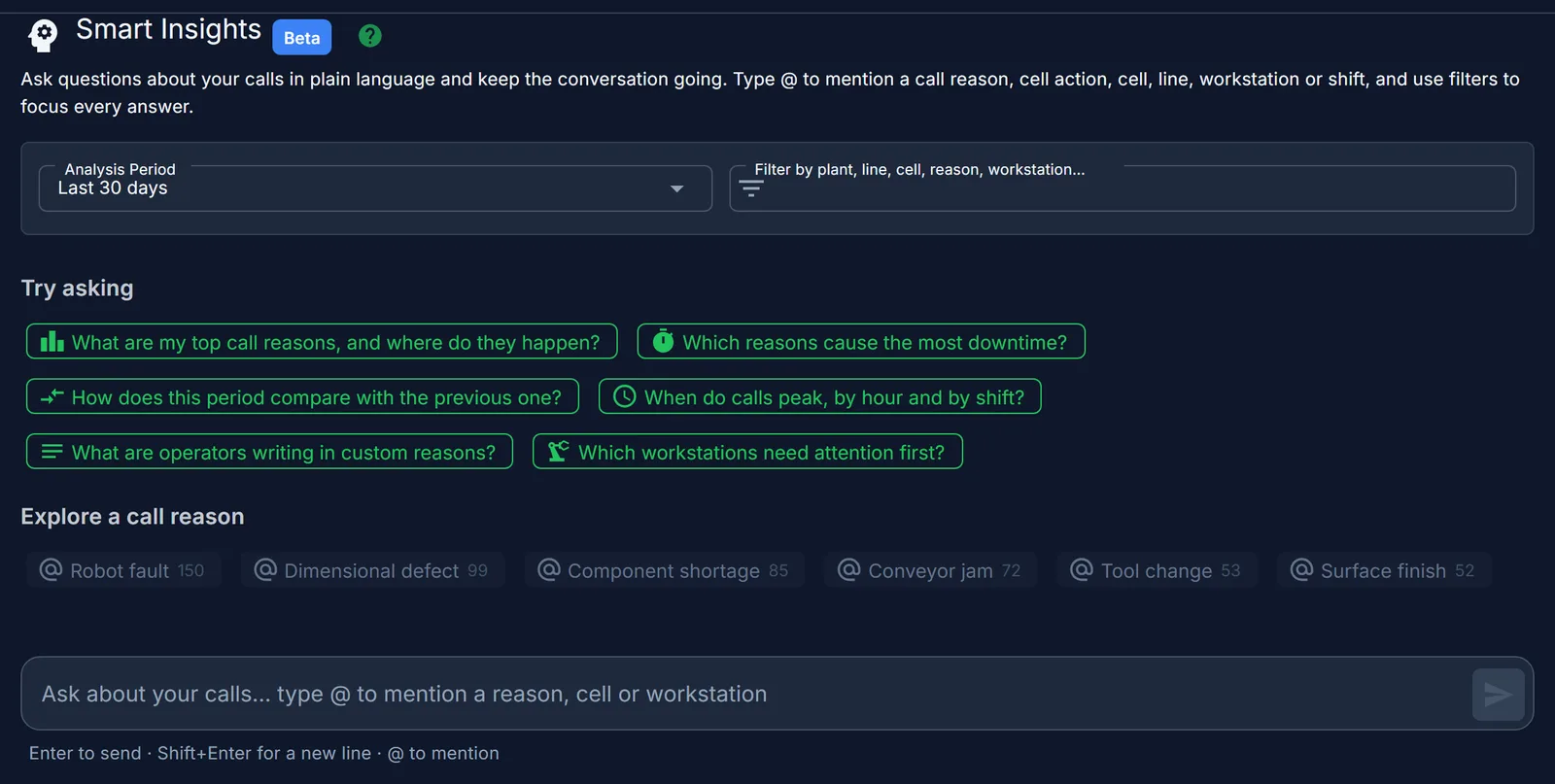
Task: Select the Conveyor jam call reason label
Action: click(930, 571)
